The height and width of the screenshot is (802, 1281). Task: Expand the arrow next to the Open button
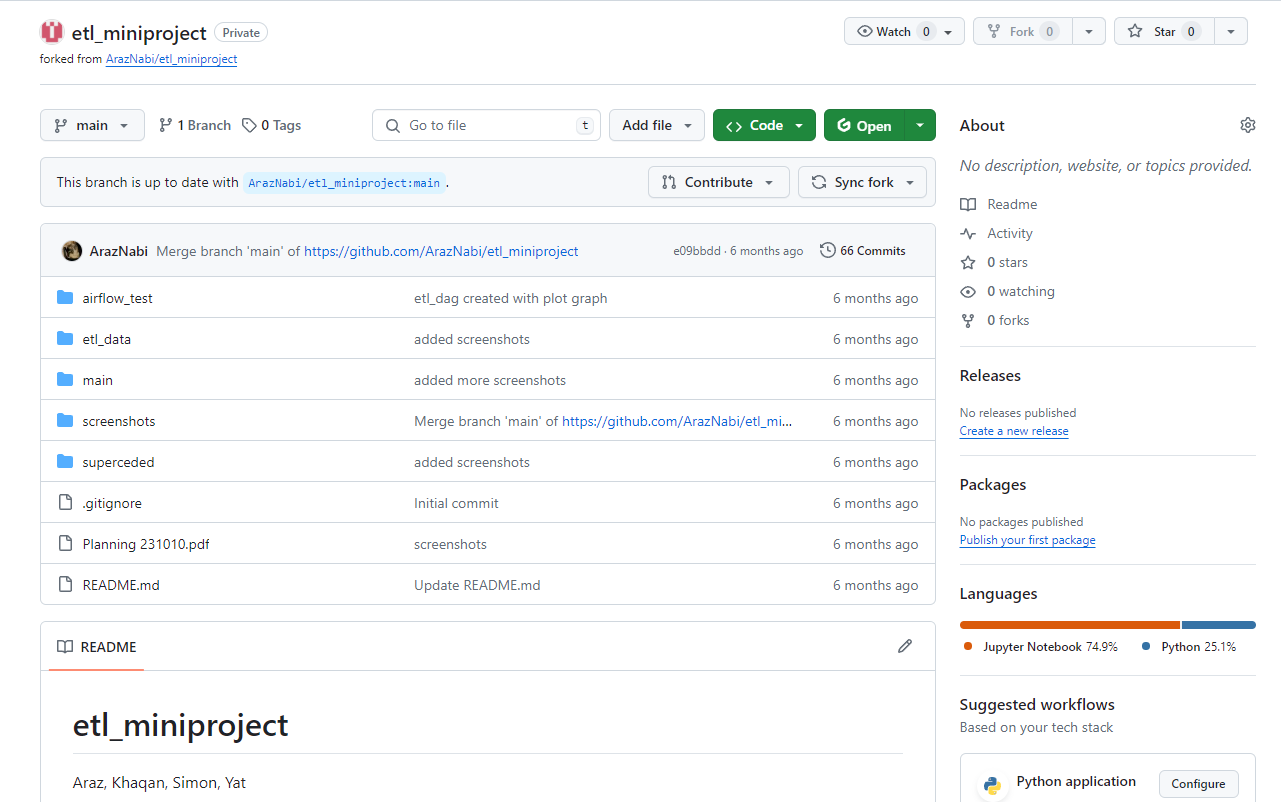pyautogui.click(x=920, y=125)
